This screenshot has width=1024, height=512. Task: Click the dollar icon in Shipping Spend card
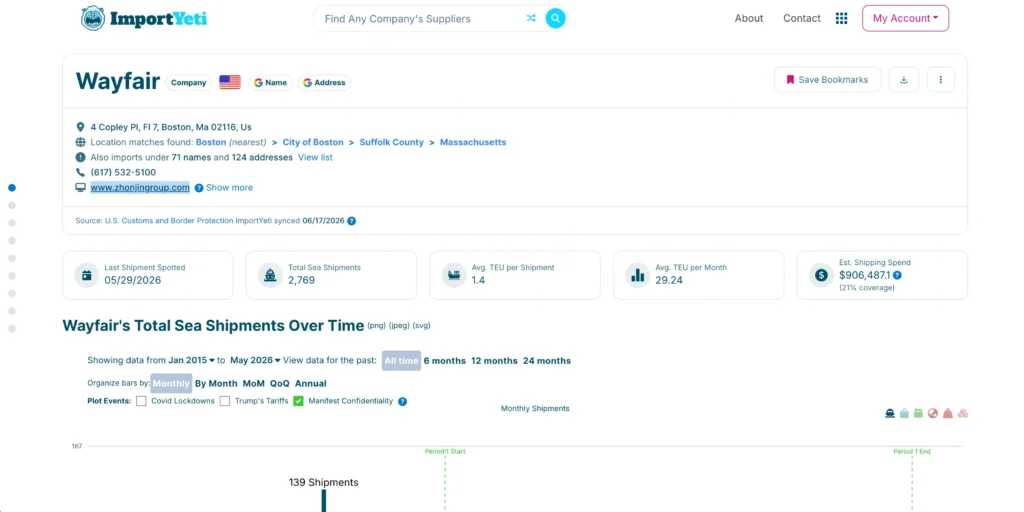[x=821, y=275]
